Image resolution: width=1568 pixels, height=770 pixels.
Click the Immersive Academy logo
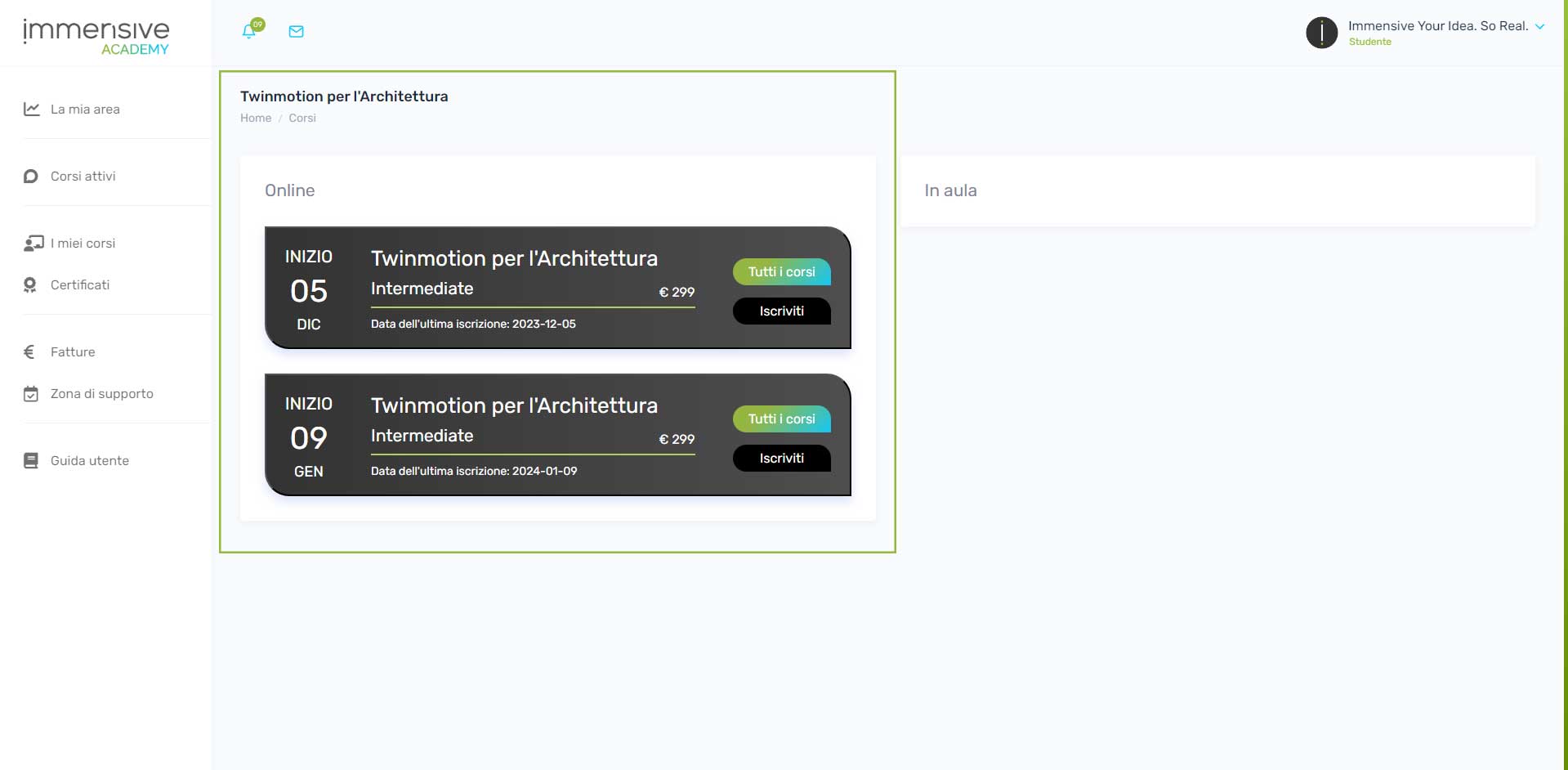click(x=96, y=37)
